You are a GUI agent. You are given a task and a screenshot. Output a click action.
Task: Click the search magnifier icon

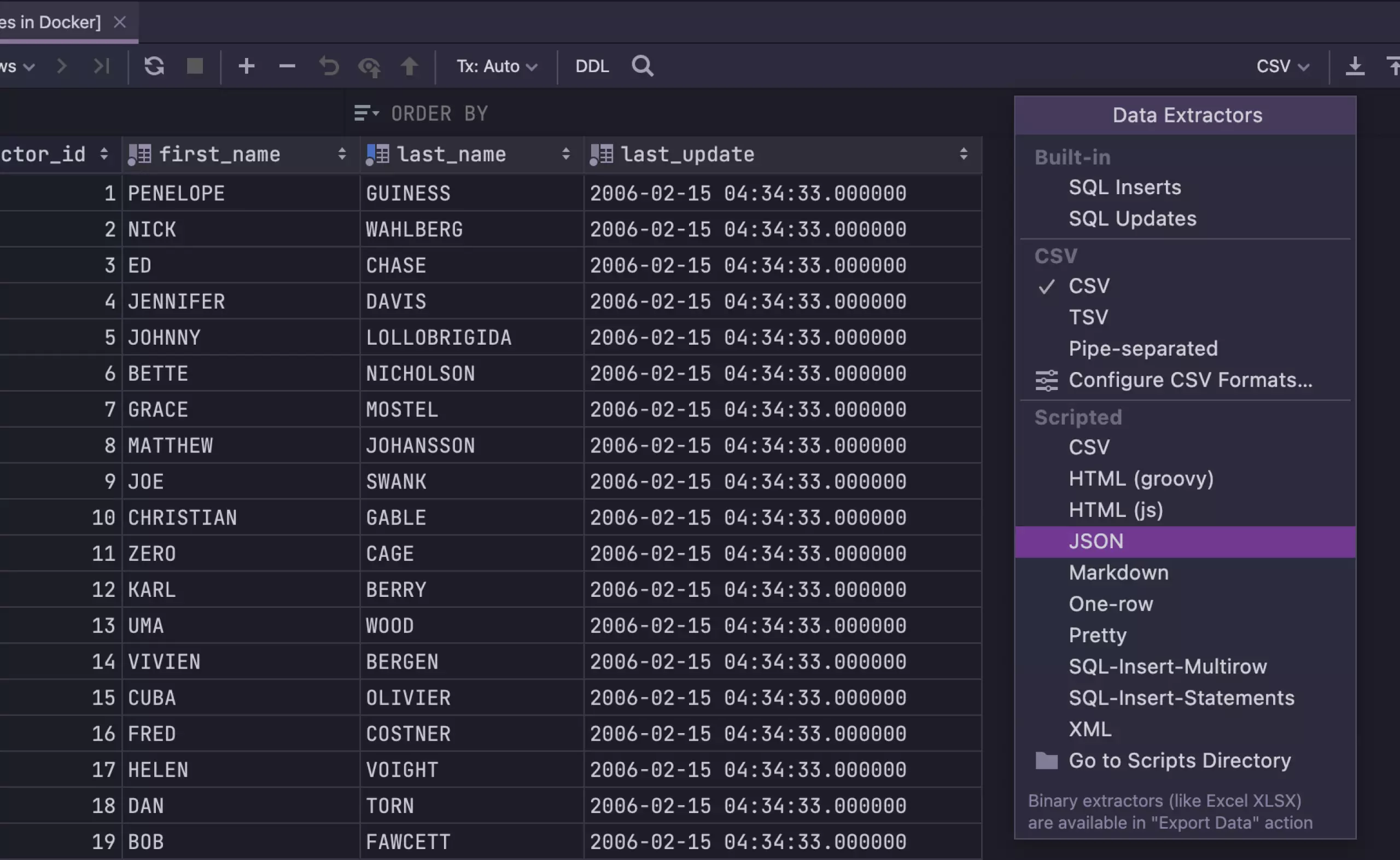(643, 66)
